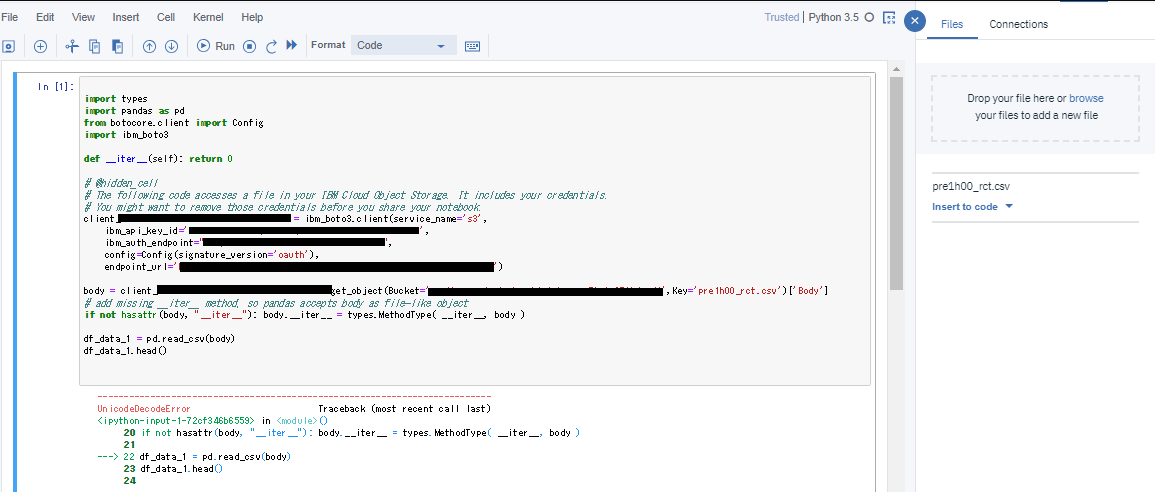The image size is (1155, 492).
Task: Click the browse link to upload file
Action: (x=1086, y=98)
